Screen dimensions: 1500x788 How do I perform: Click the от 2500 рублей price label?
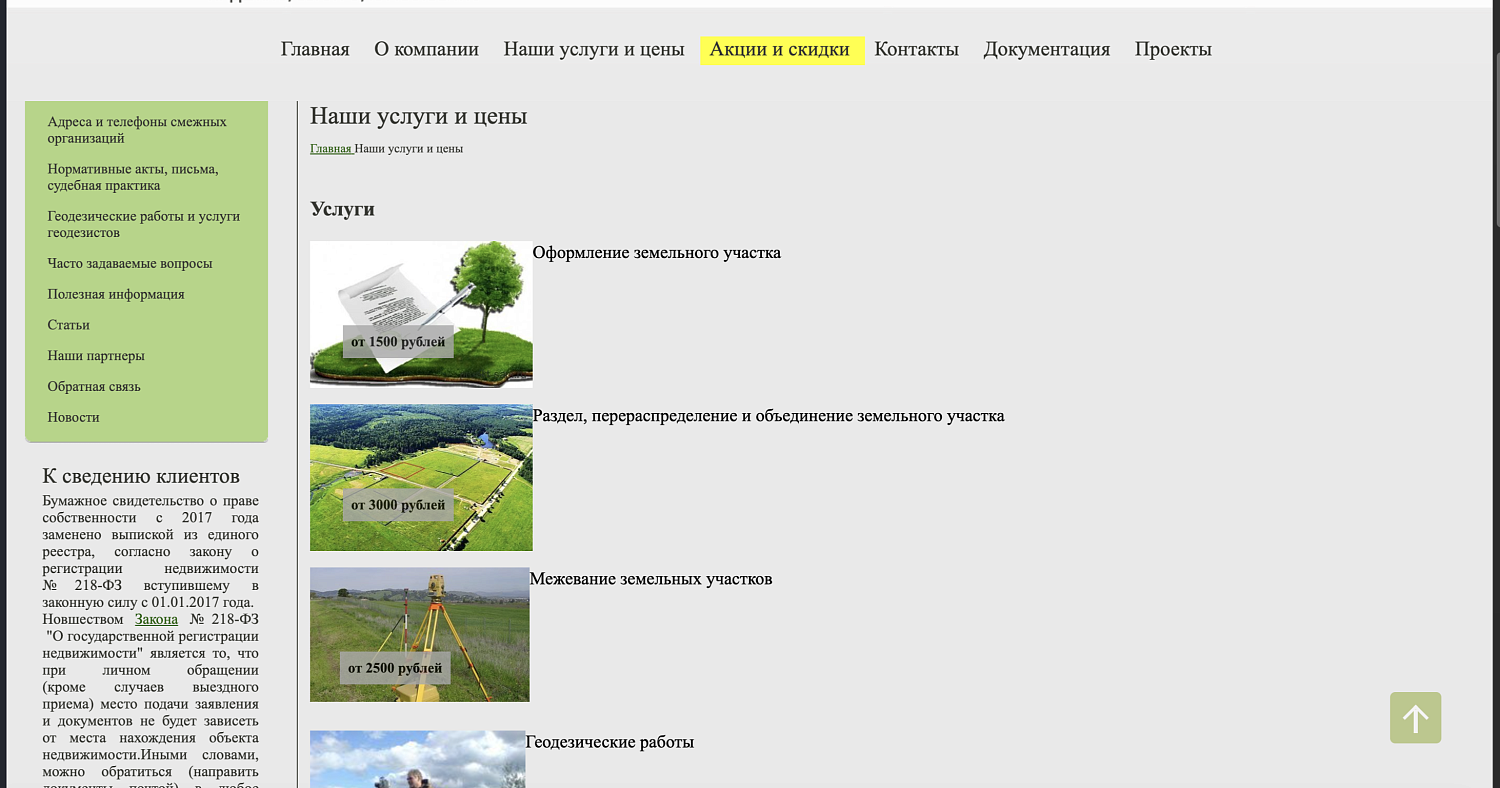coord(395,668)
